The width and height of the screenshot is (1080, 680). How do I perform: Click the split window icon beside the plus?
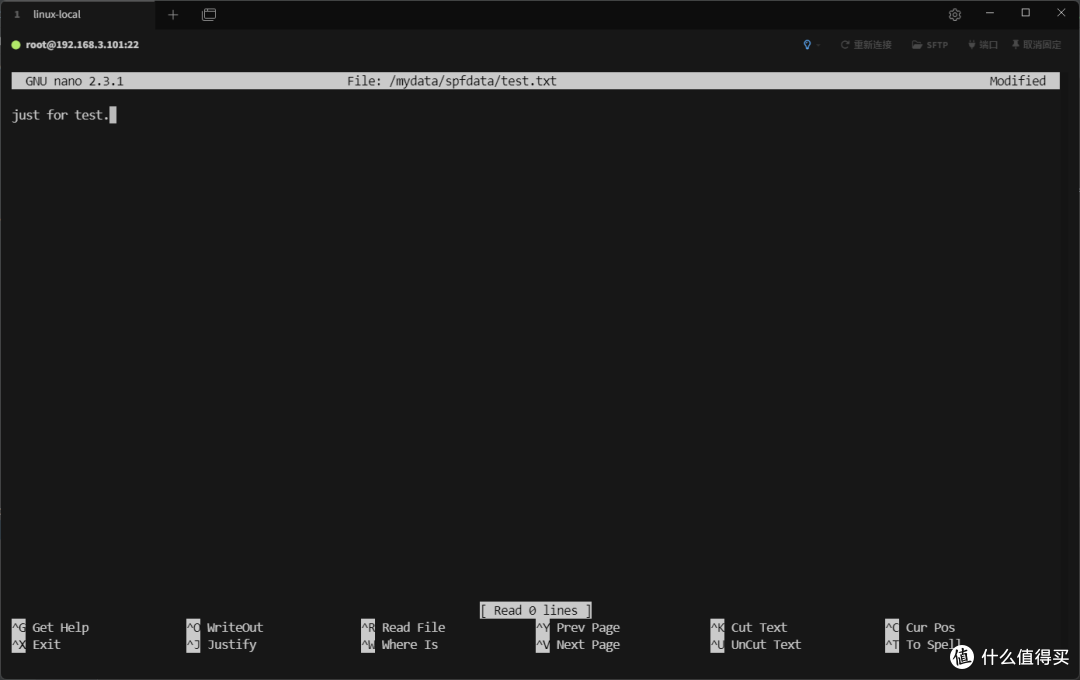tap(209, 14)
